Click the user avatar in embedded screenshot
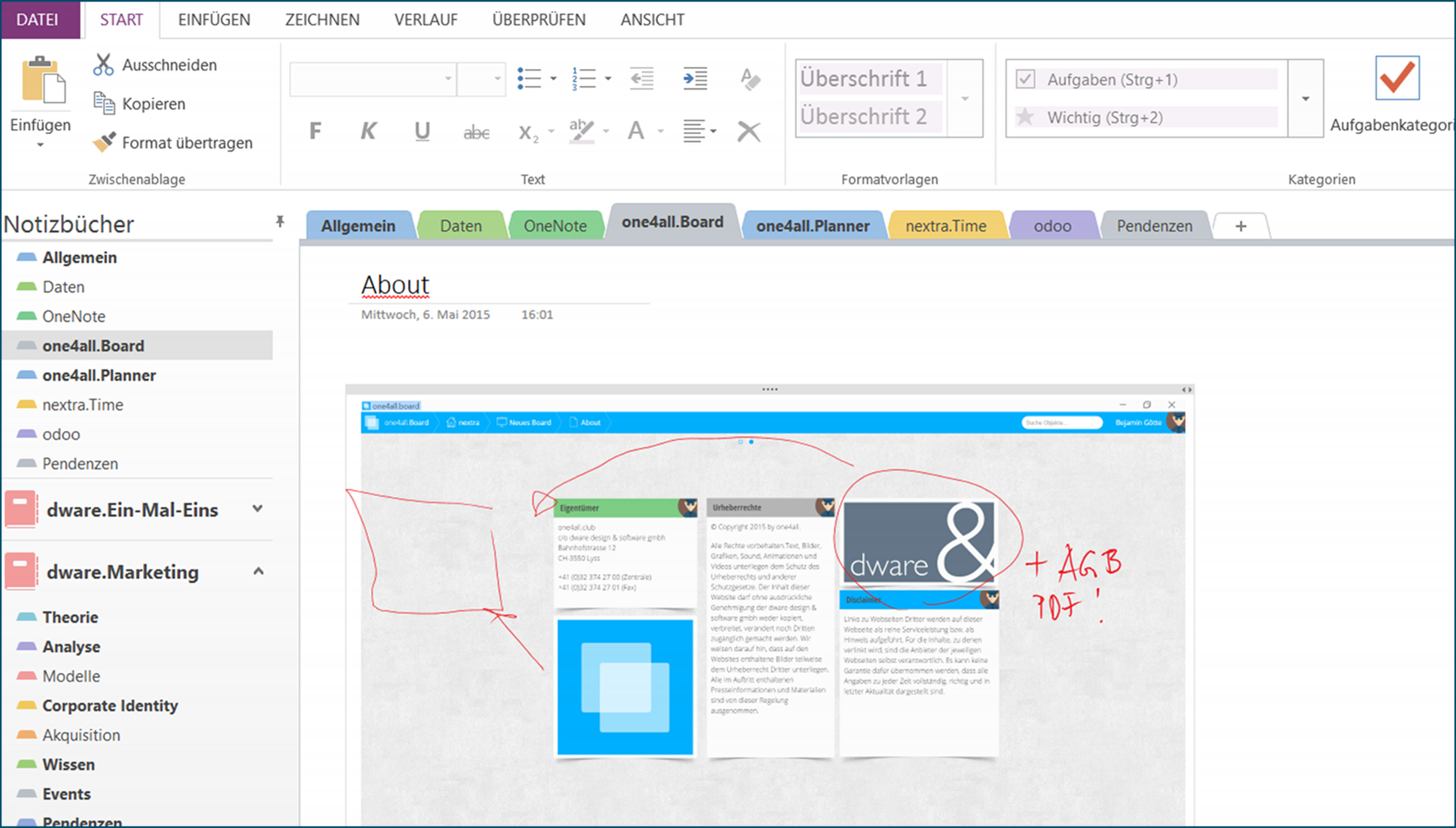The width and height of the screenshot is (1456, 828). pos(1175,422)
